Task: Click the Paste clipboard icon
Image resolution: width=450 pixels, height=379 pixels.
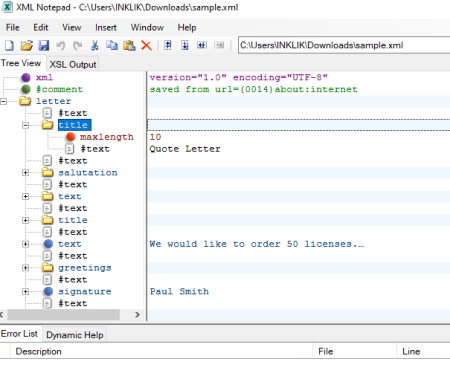Action: click(129, 45)
